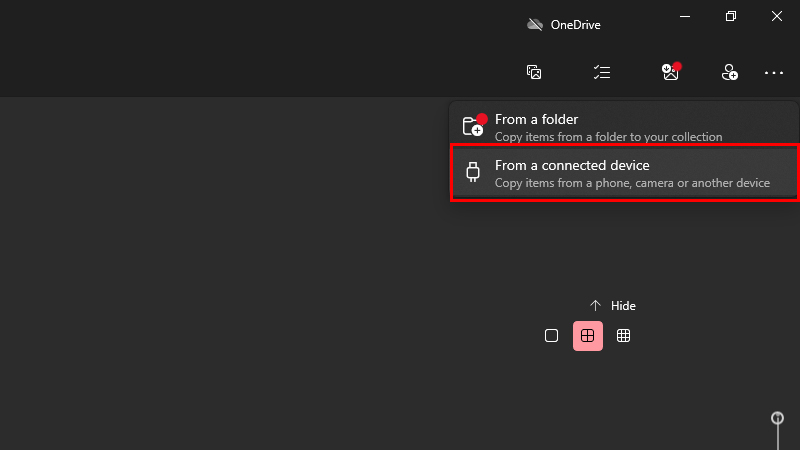Click the USB plug device icon
The image size is (800, 450).
[473, 172]
